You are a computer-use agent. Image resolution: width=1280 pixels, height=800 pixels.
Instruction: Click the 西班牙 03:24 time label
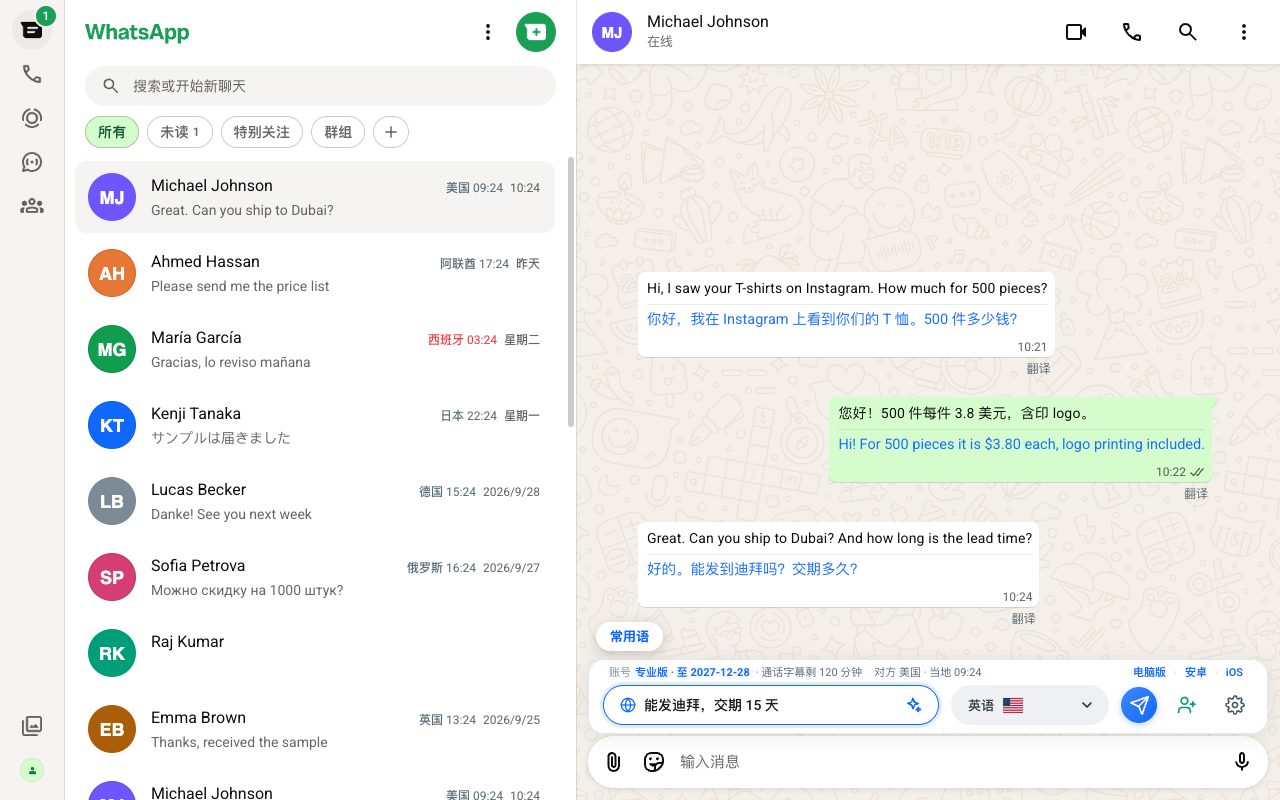point(462,340)
